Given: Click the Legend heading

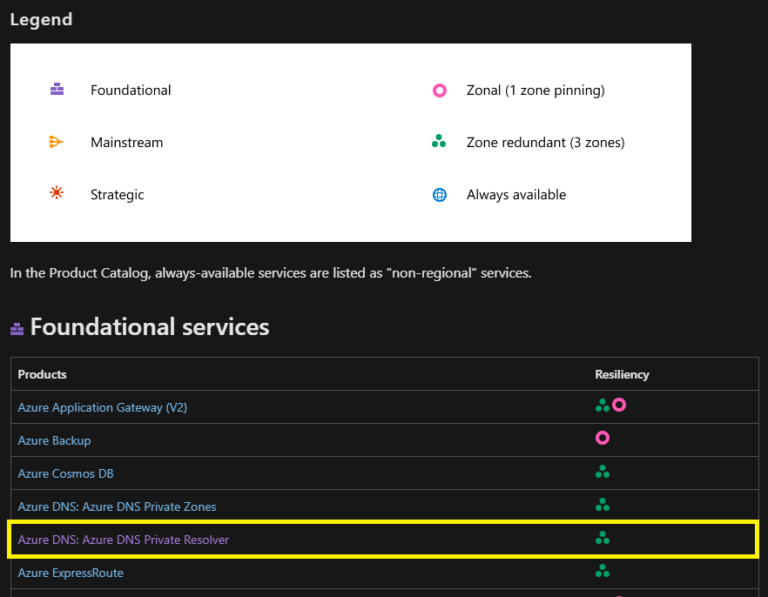Looking at the screenshot, I should (x=41, y=20).
